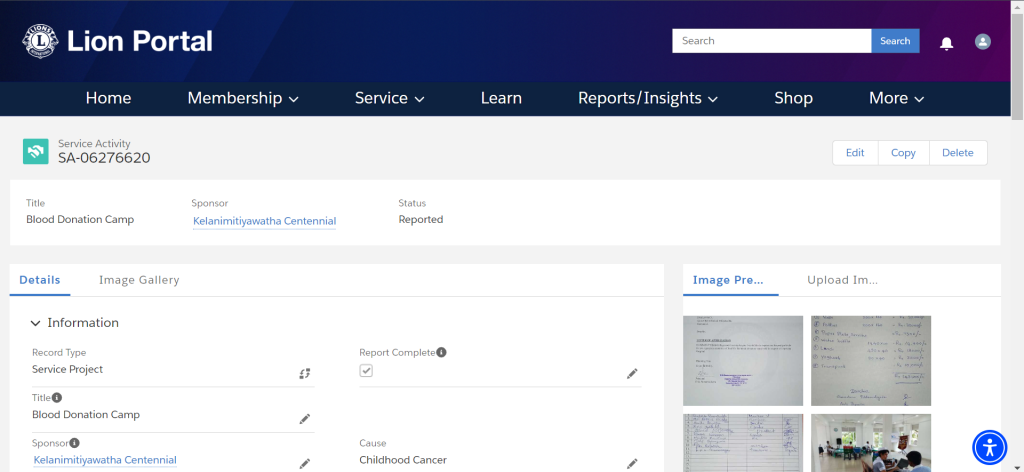Switch to the Image Gallery tab
Viewport: 1024px width, 472px height.
coord(139,280)
